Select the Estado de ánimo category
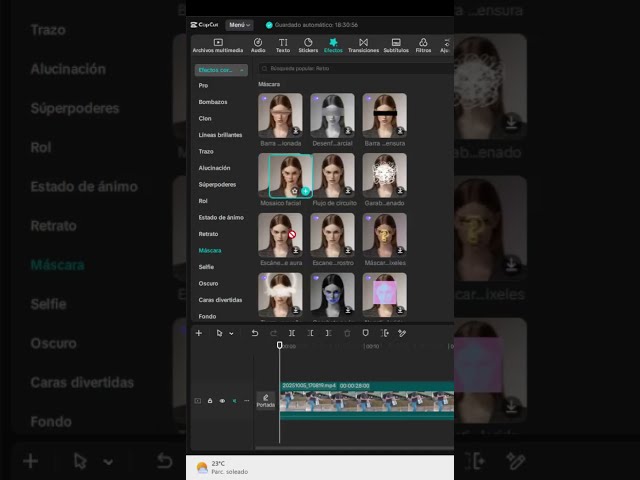This screenshot has height=480, width=640. [x=221, y=218]
